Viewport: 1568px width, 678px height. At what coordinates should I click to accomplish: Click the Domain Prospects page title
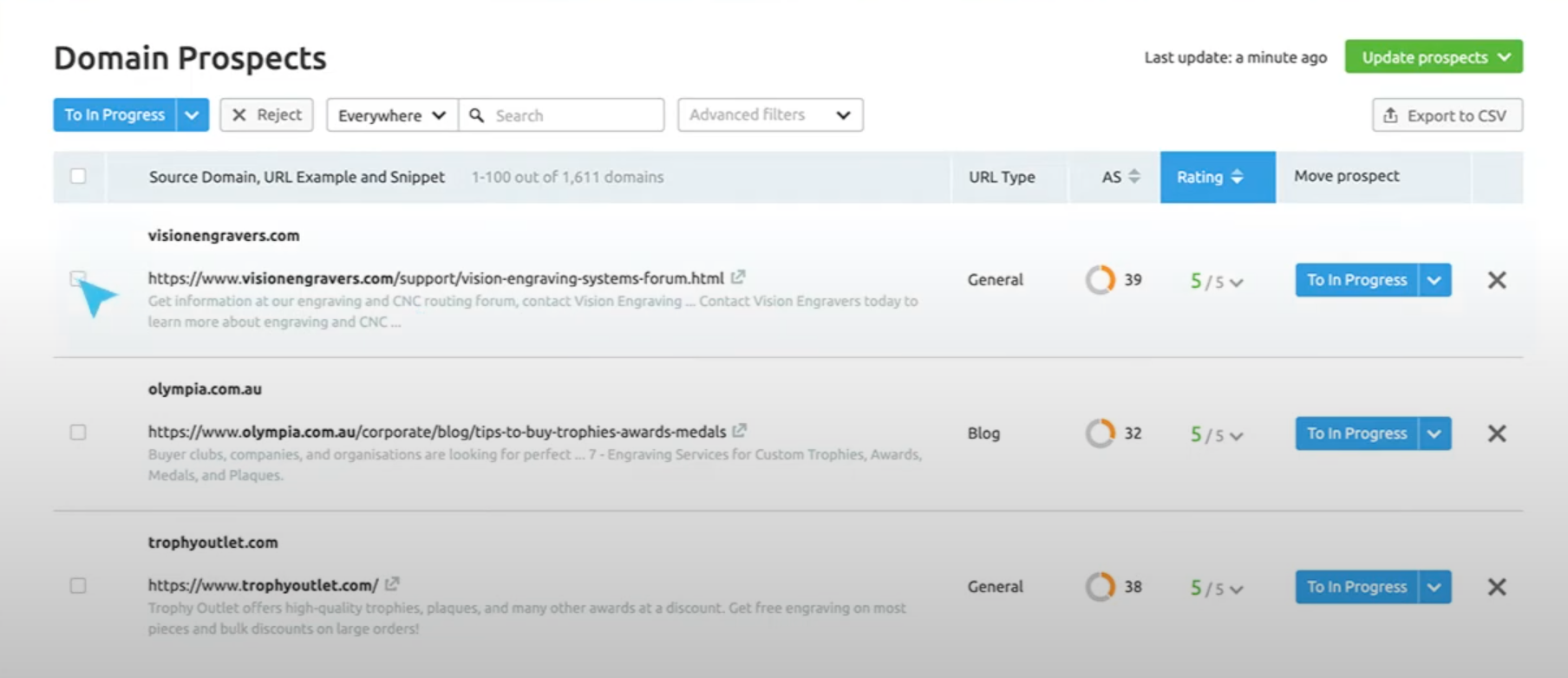pos(190,58)
